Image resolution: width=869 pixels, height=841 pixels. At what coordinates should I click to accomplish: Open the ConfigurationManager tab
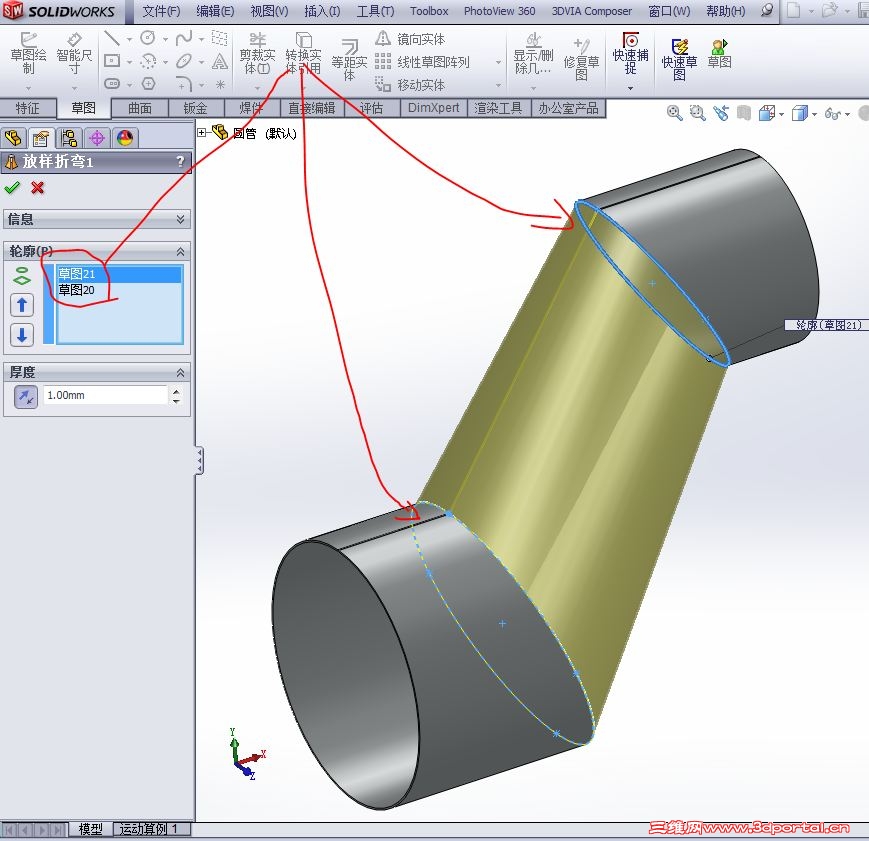point(69,137)
